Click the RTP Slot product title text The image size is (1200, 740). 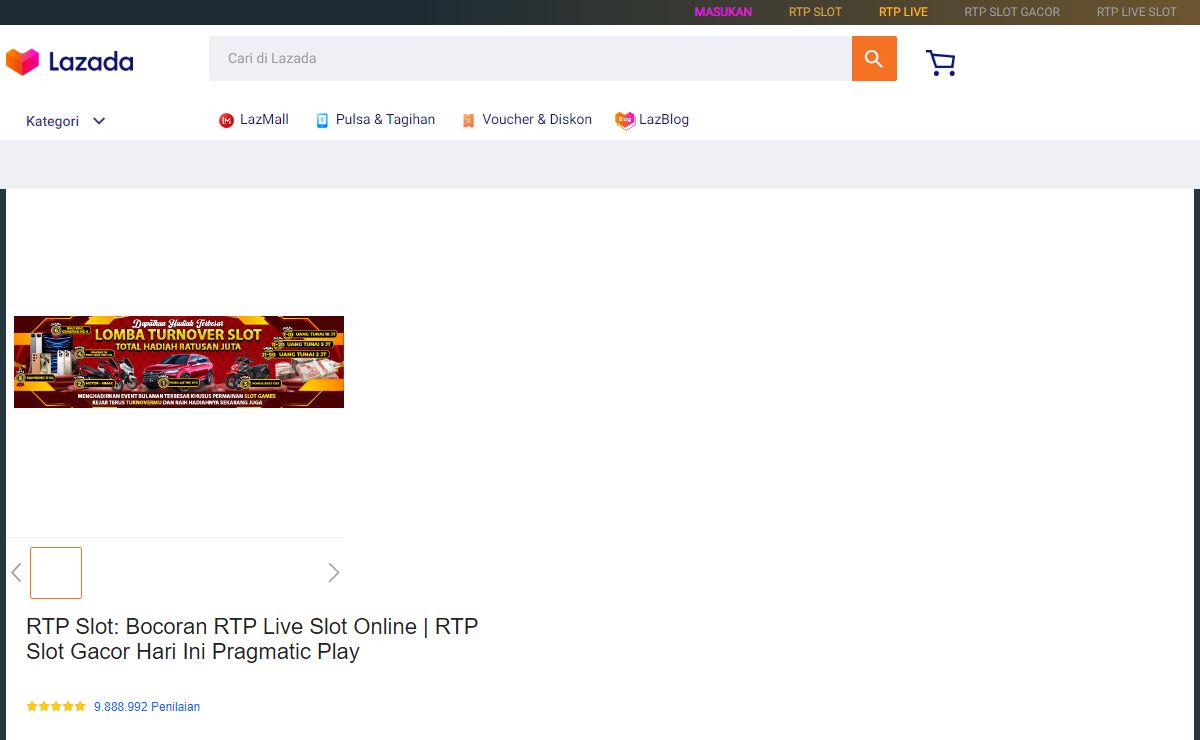[252, 639]
